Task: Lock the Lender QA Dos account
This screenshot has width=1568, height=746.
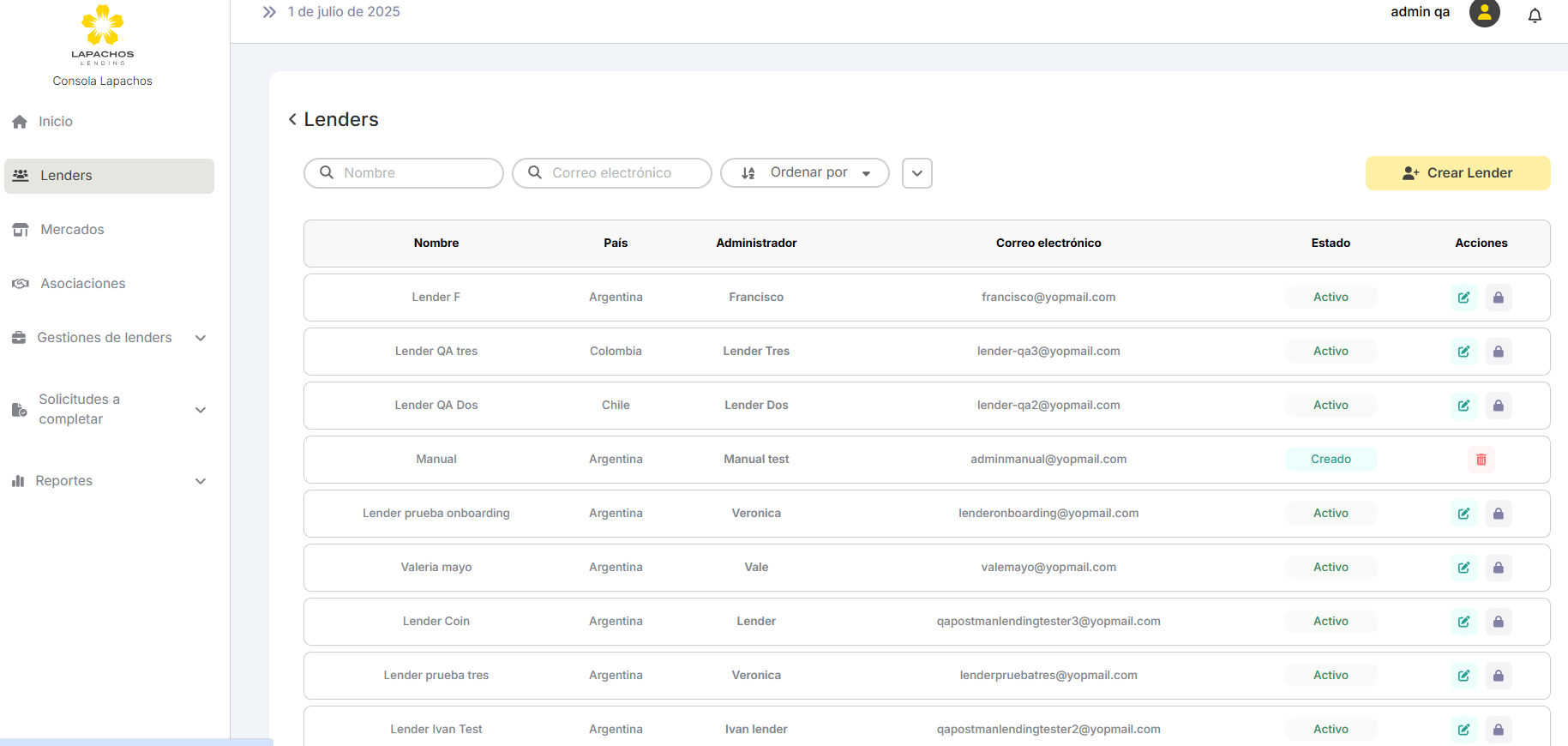Action: coord(1498,406)
